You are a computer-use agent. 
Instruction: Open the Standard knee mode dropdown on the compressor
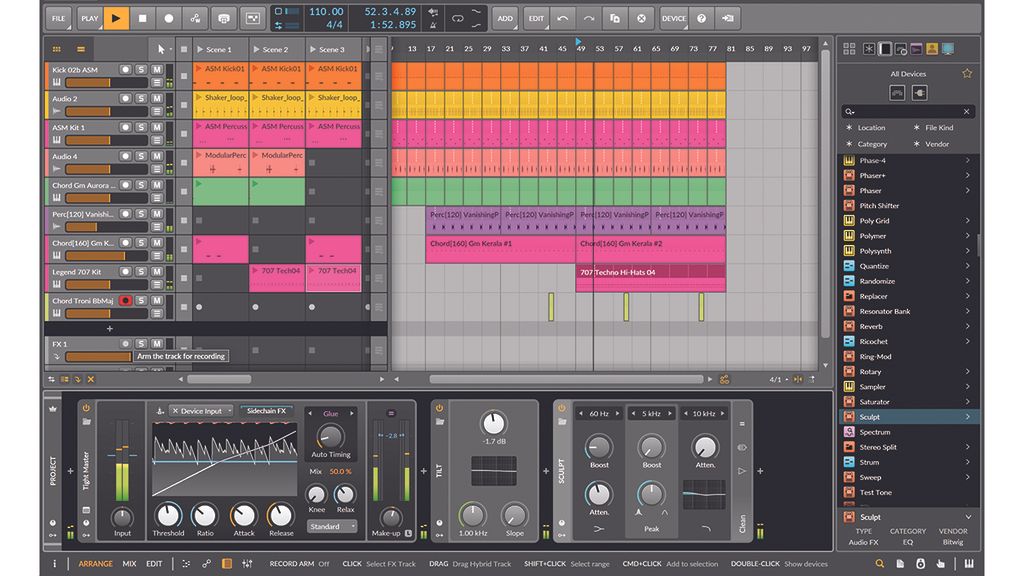click(333, 526)
